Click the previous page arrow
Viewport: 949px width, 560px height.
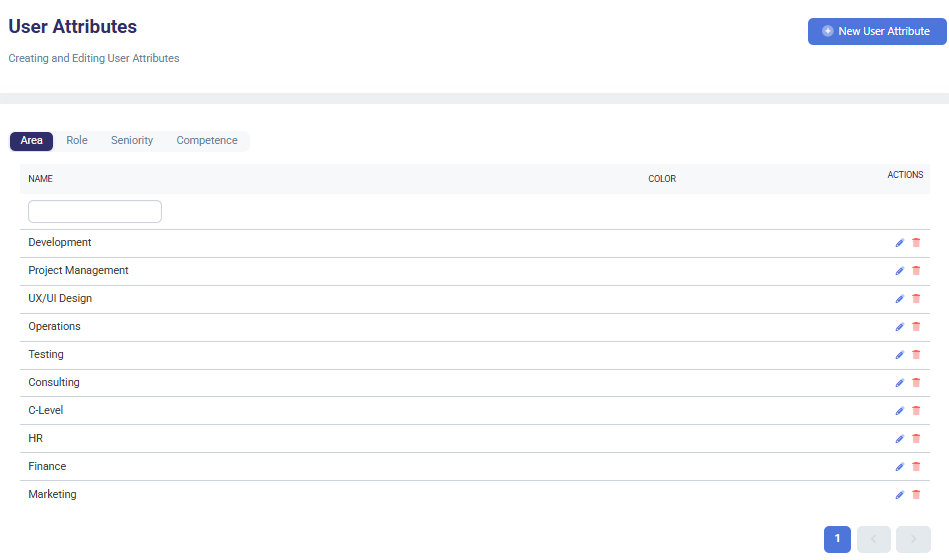[x=874, y=539]
